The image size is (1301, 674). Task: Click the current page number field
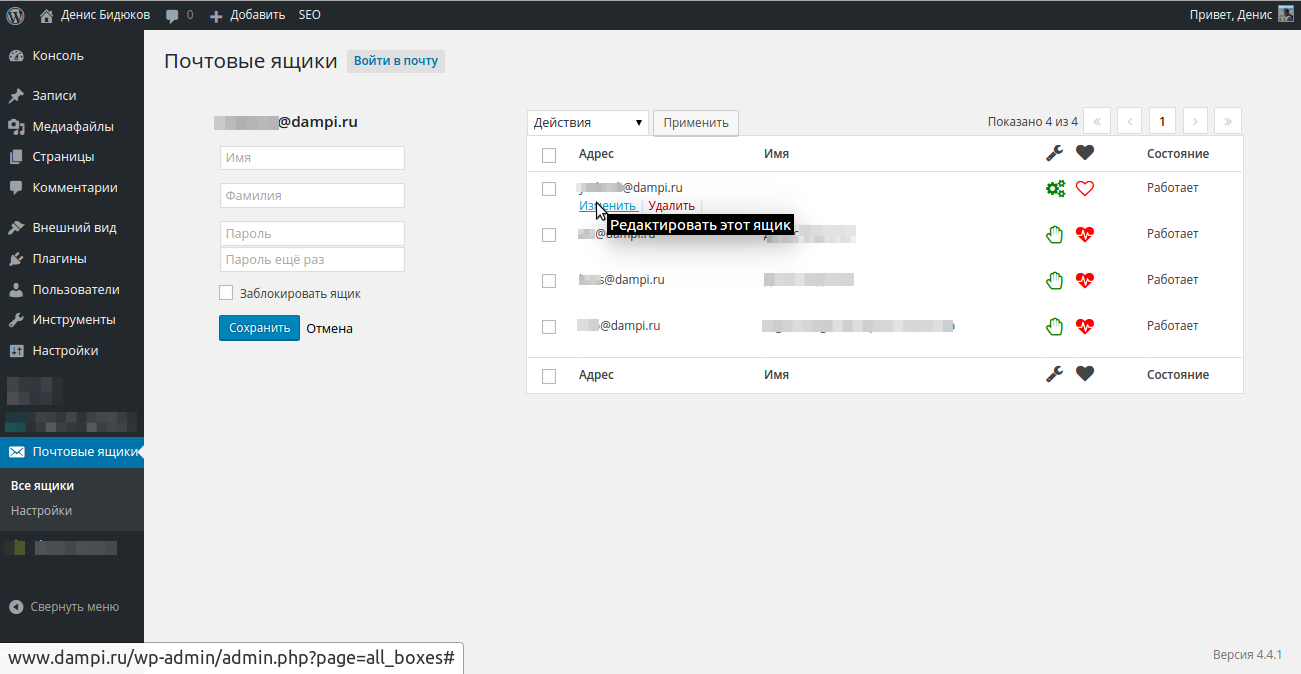[x=1162, y=121]
